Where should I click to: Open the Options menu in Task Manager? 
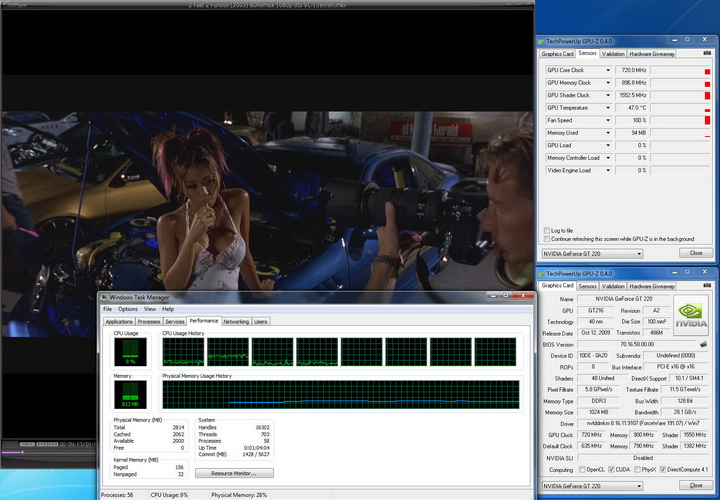pyautogui.click(x=128, y=309)
